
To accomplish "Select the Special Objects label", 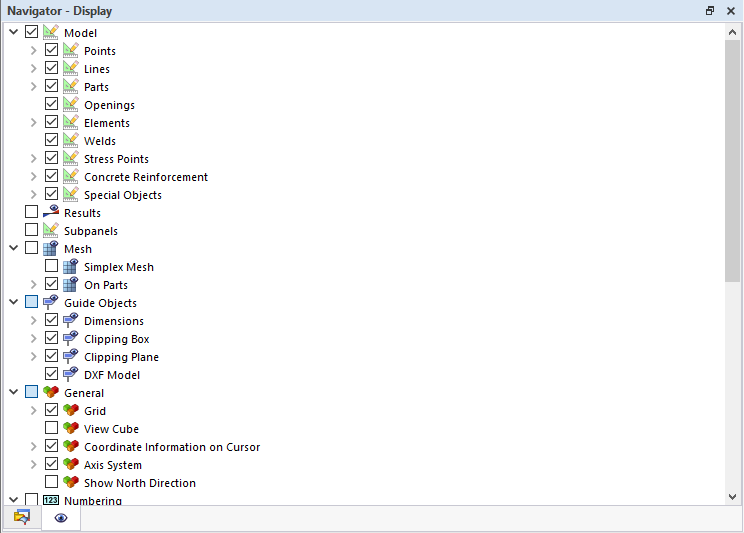I will point(123,195).
